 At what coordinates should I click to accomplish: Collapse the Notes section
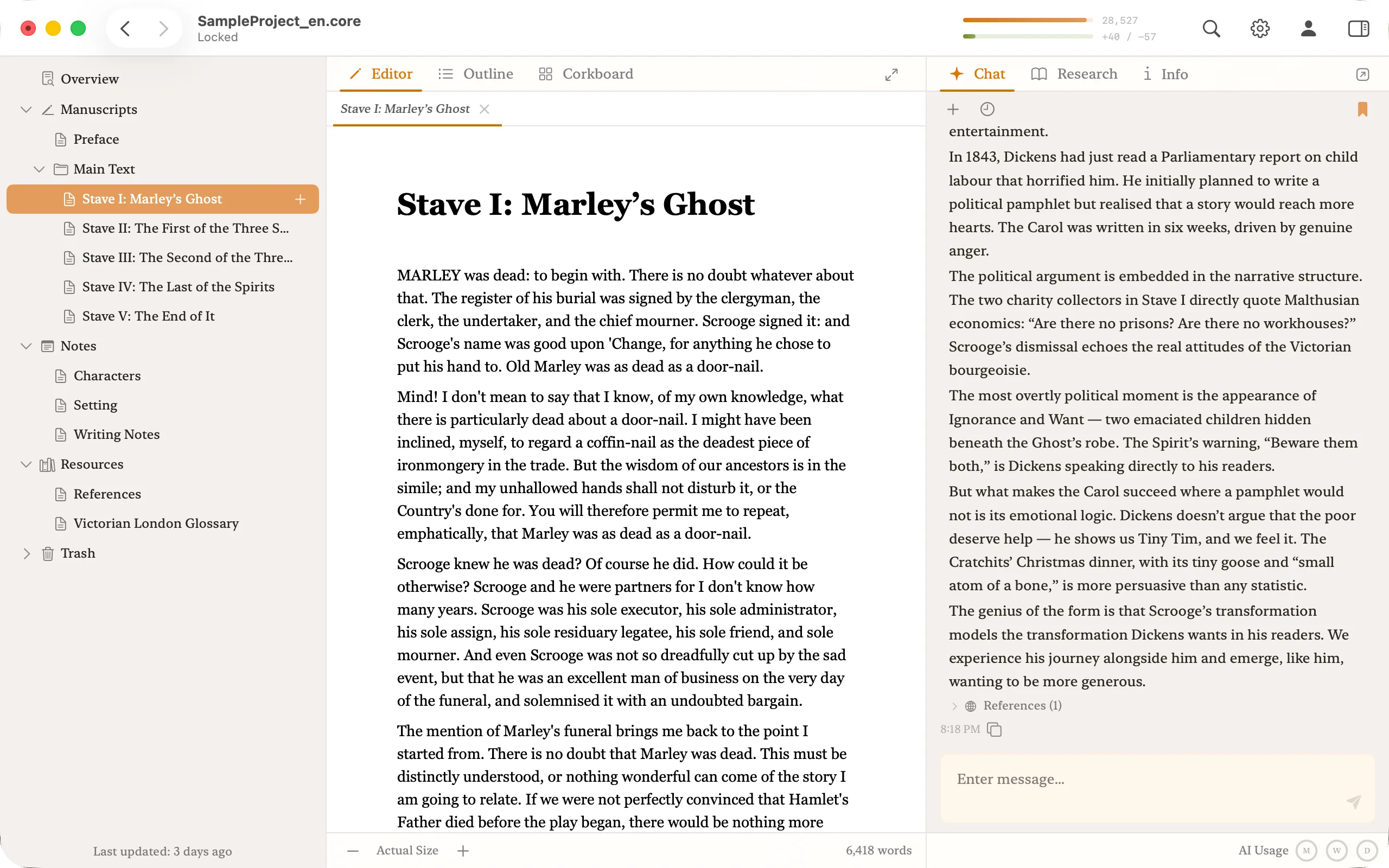[x=26, y=346]
